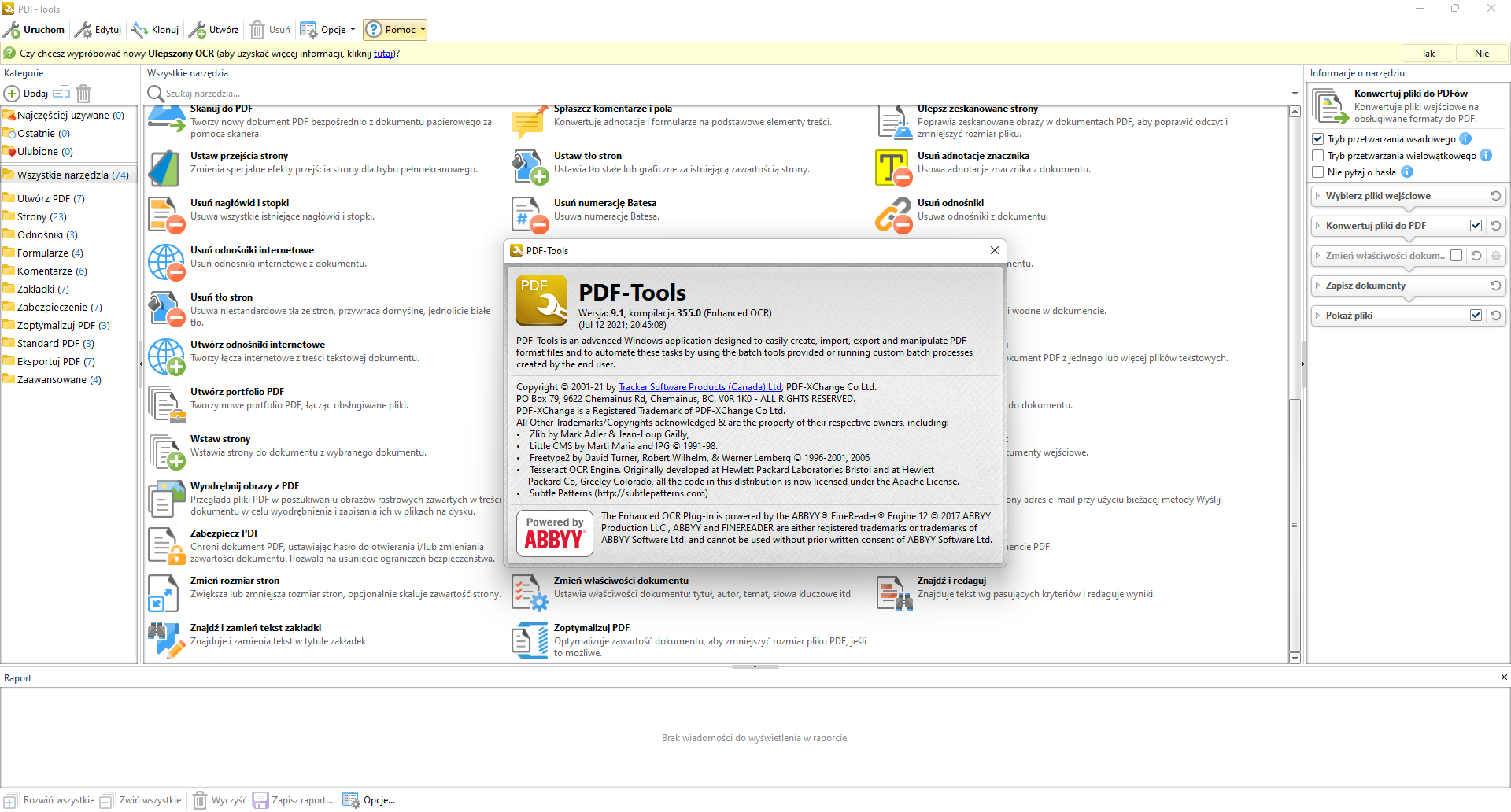Click the 'Usuń odnośniki internetowe' globe icon
Viewport: 1511px width, 812px height.
pos(166,262)
